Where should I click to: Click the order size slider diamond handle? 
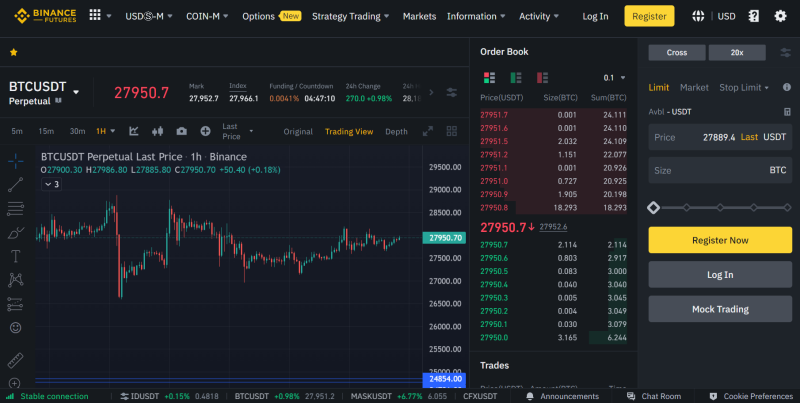pyautogui.click(x=653, y=208)
